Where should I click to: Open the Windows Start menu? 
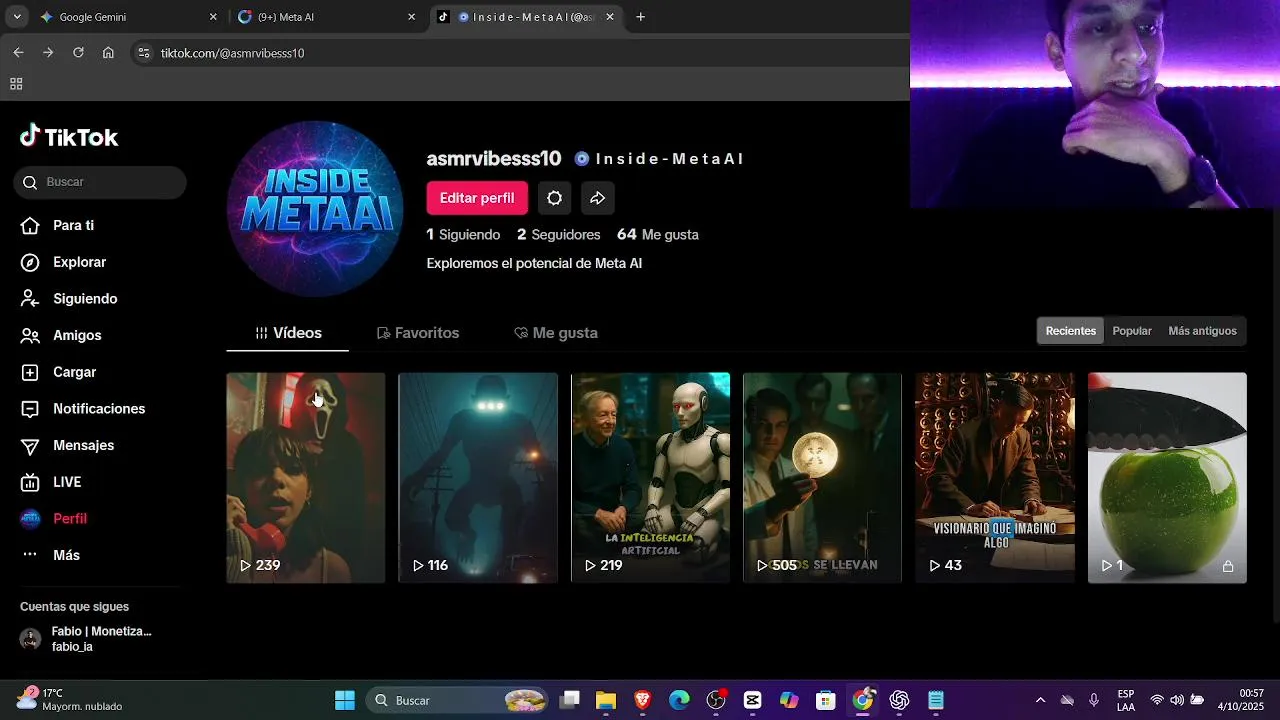[345, 700]
